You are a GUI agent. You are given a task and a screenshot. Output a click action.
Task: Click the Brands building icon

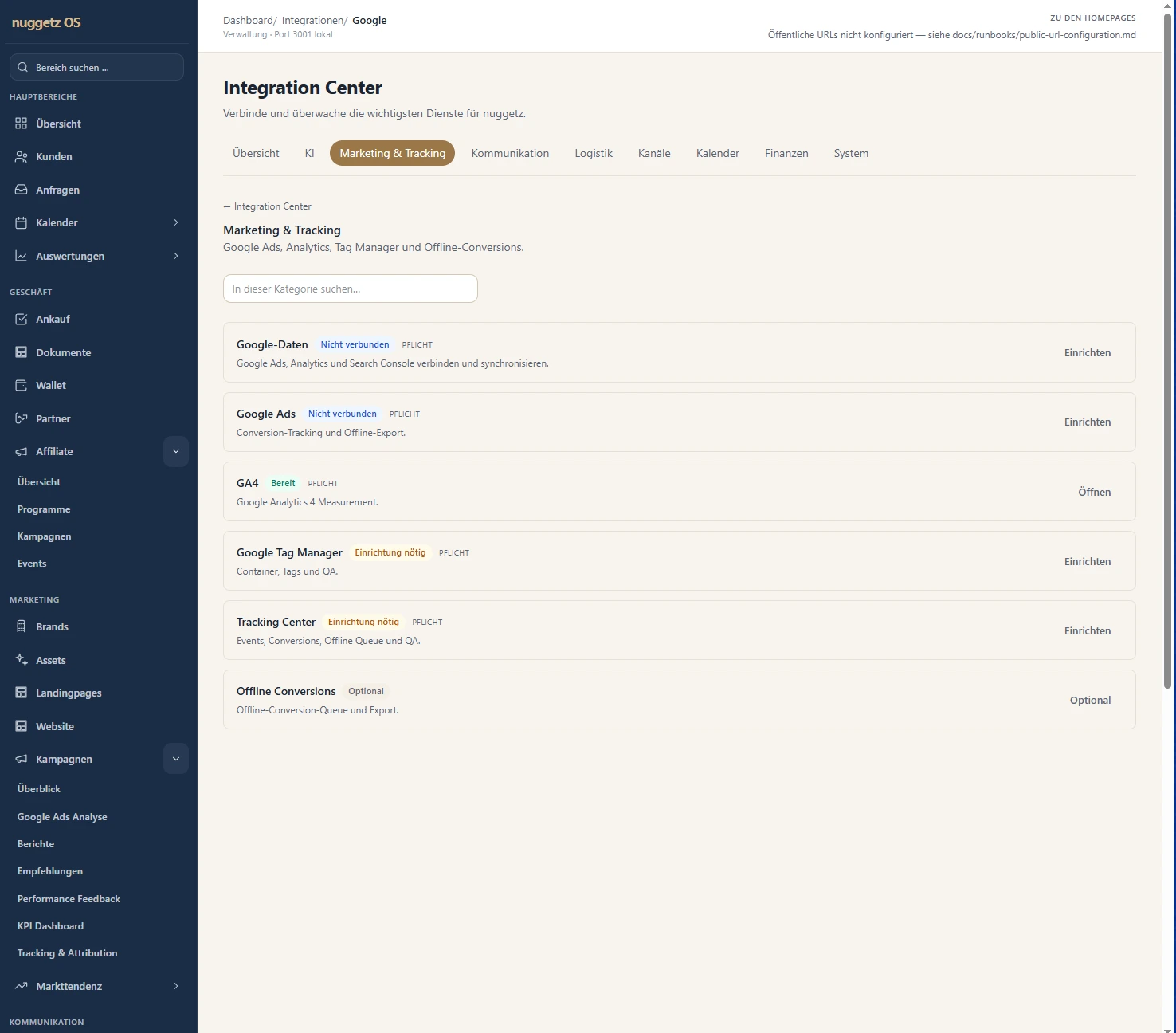[x=22, y=626]
